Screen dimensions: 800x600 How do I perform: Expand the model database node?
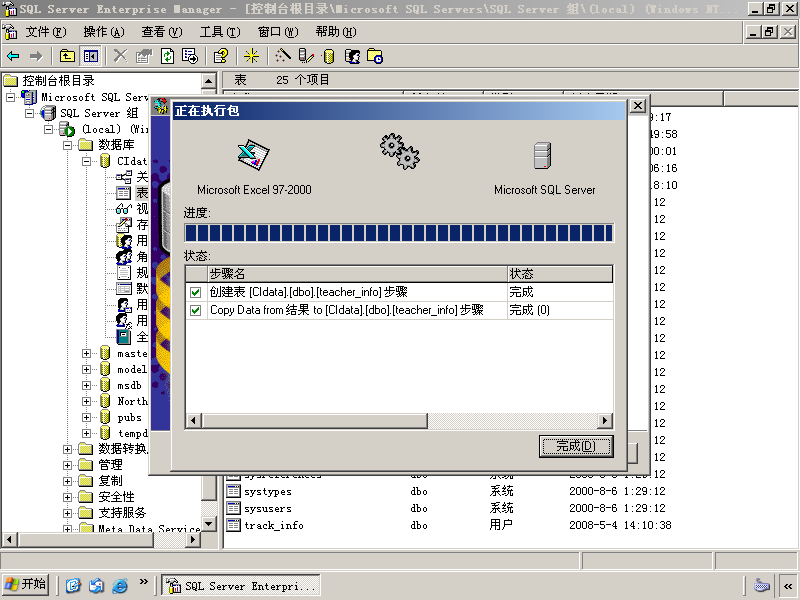[87, 369]
